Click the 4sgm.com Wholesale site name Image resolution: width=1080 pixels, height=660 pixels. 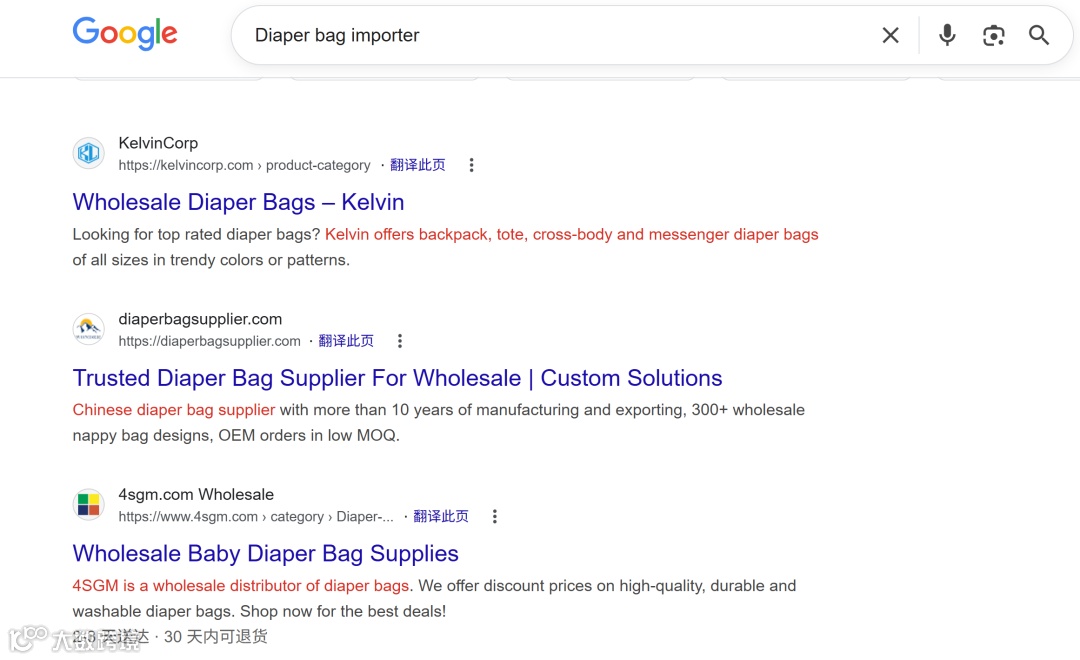196,495
